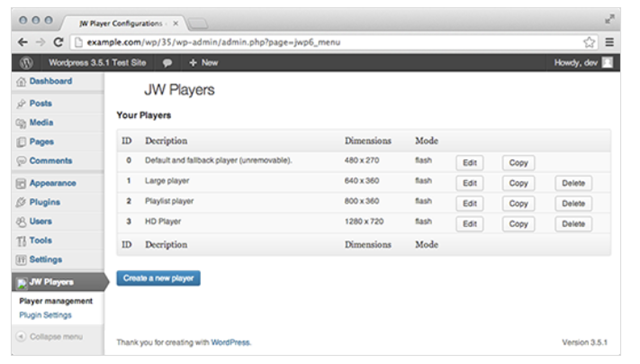This screenshot has width=640, height=364.
Task: Open the Pages menu item
Action: coord(42,142)
